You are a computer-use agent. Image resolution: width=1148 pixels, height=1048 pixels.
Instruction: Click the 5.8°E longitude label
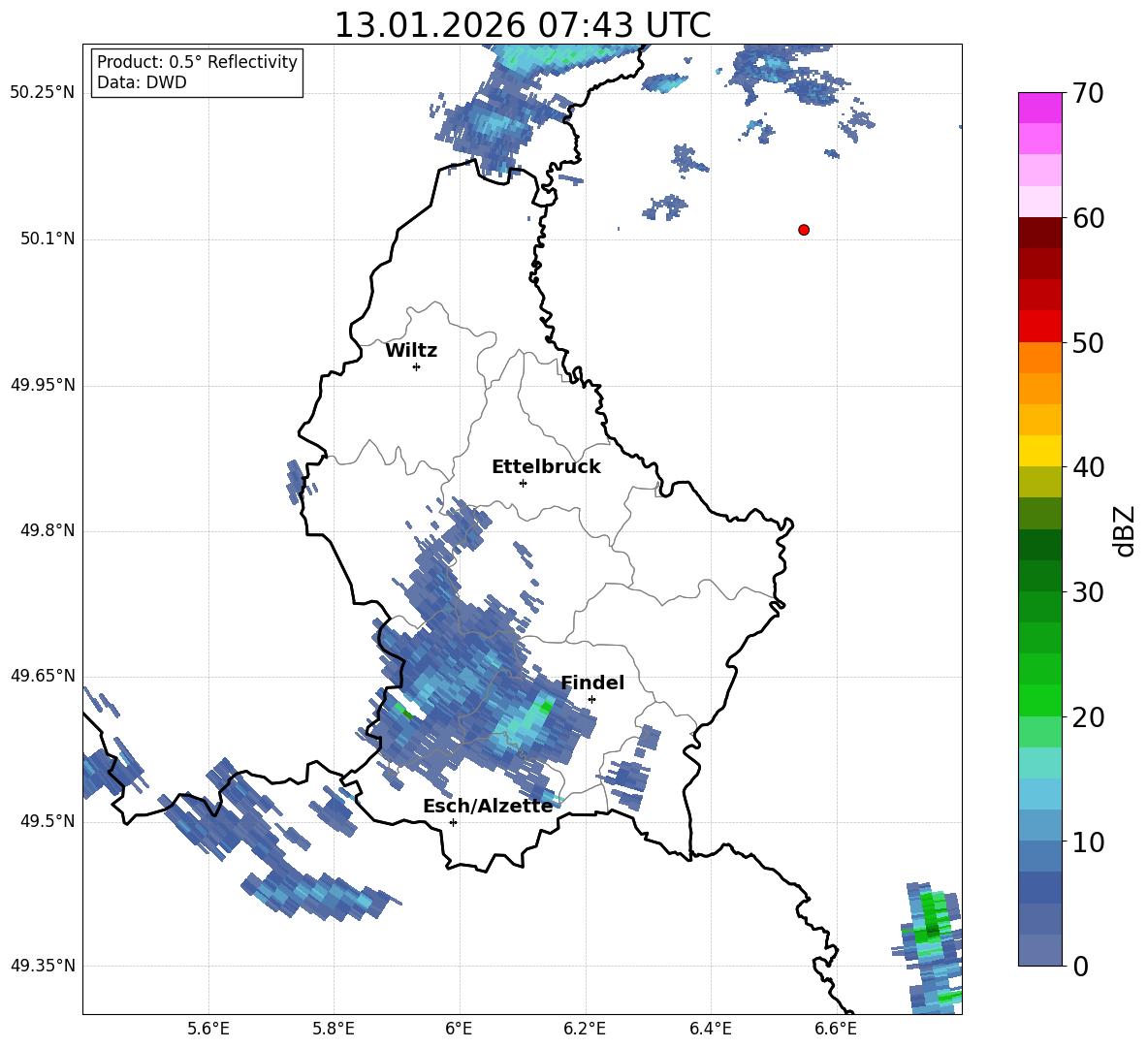[334, 1029]
